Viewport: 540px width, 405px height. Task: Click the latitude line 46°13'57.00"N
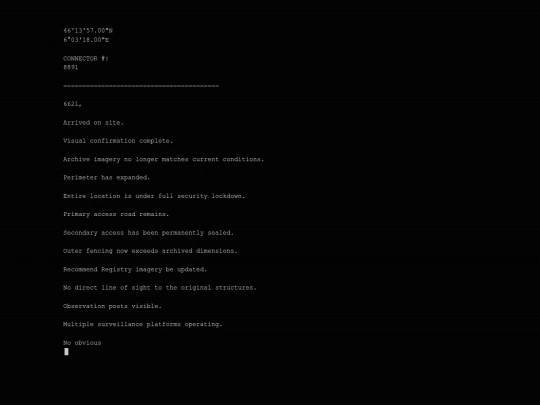[88, 31]
